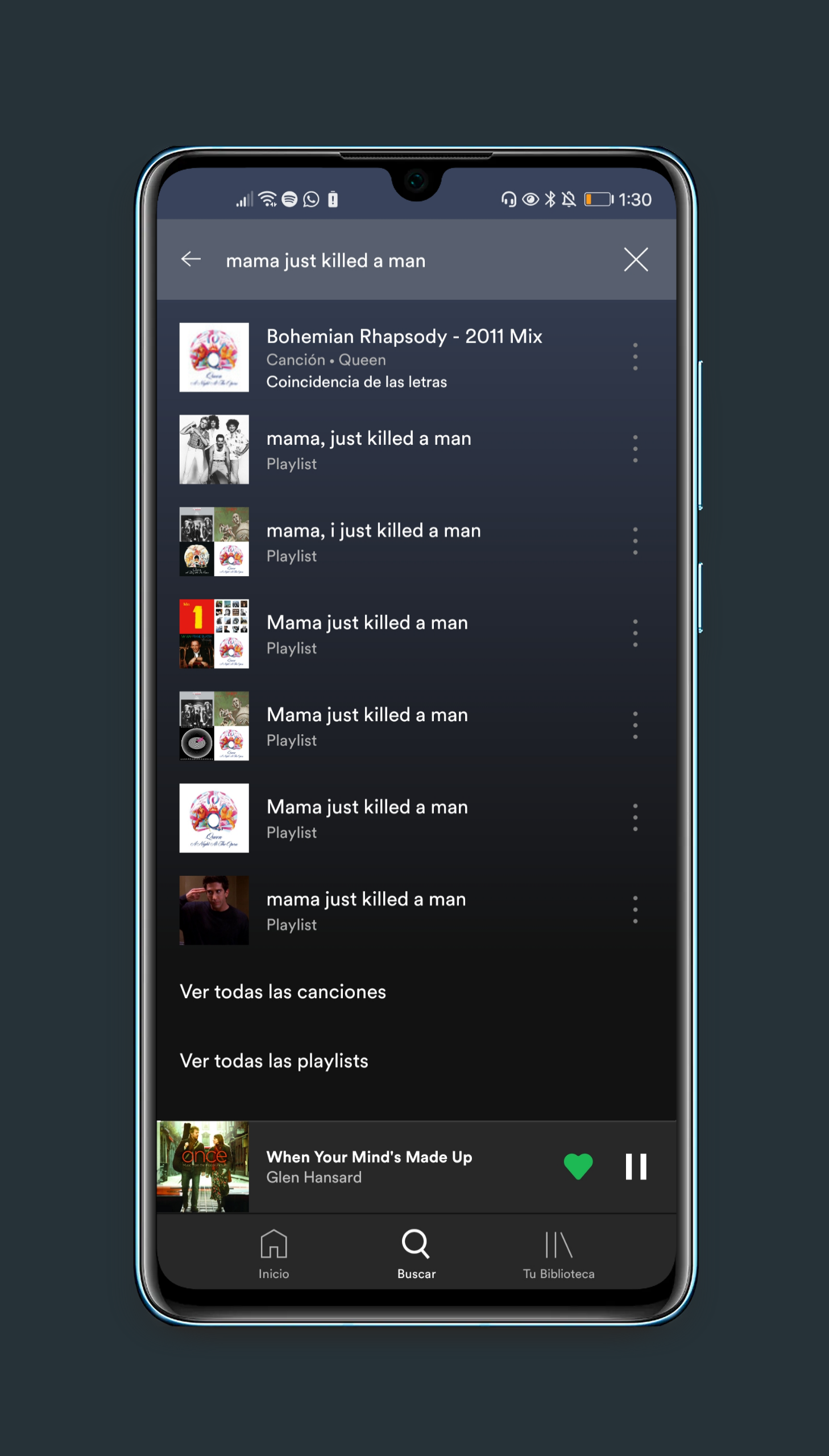Tap the muted bell icon in status bar
The image size is (829, 1456).
568,199
